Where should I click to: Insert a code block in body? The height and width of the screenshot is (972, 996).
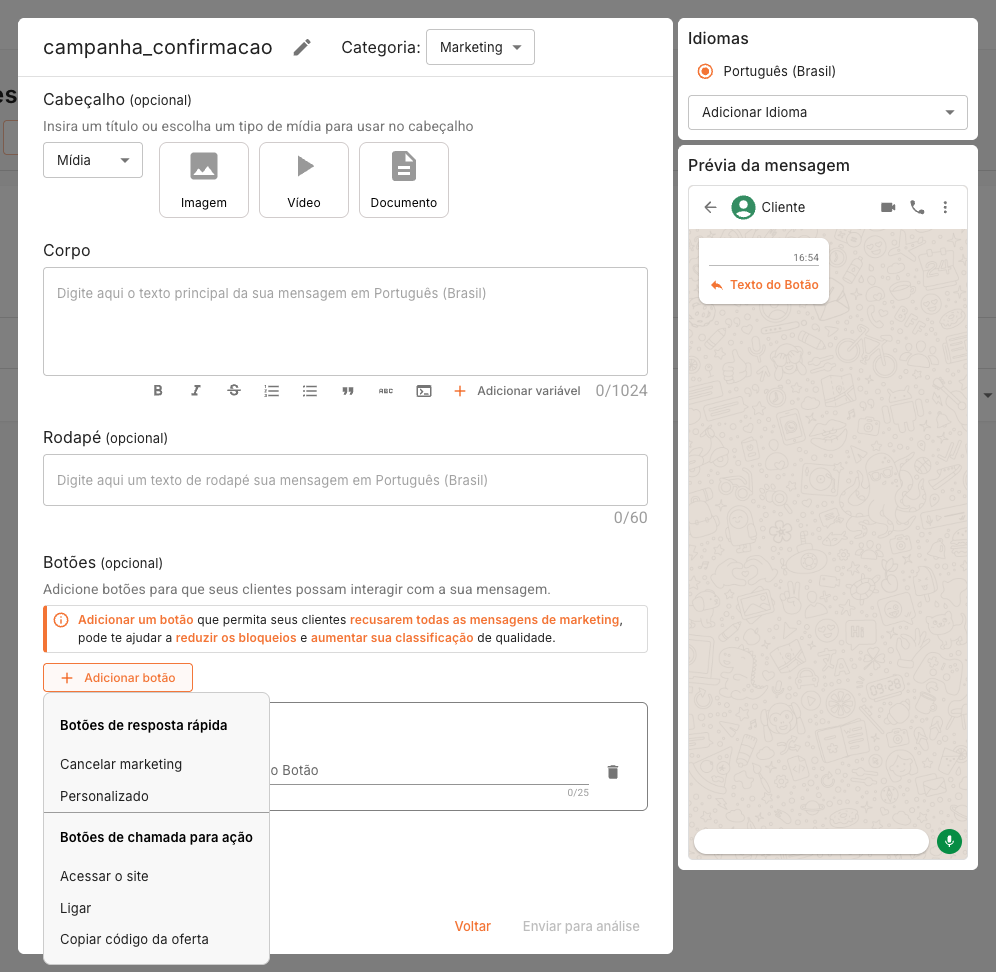[x=424, y=391]
